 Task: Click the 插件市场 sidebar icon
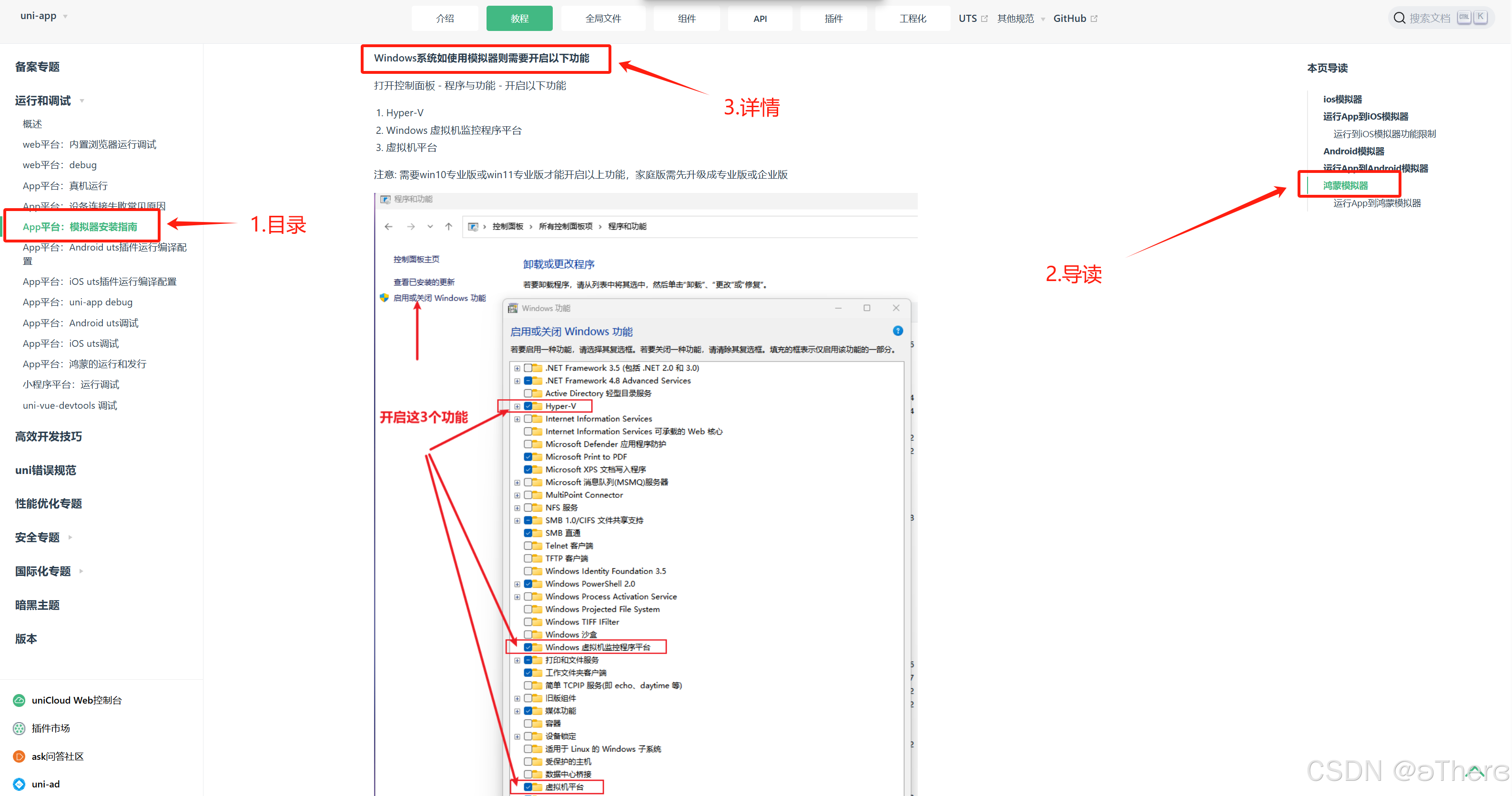pyautogui.click(x=19, y=728)
